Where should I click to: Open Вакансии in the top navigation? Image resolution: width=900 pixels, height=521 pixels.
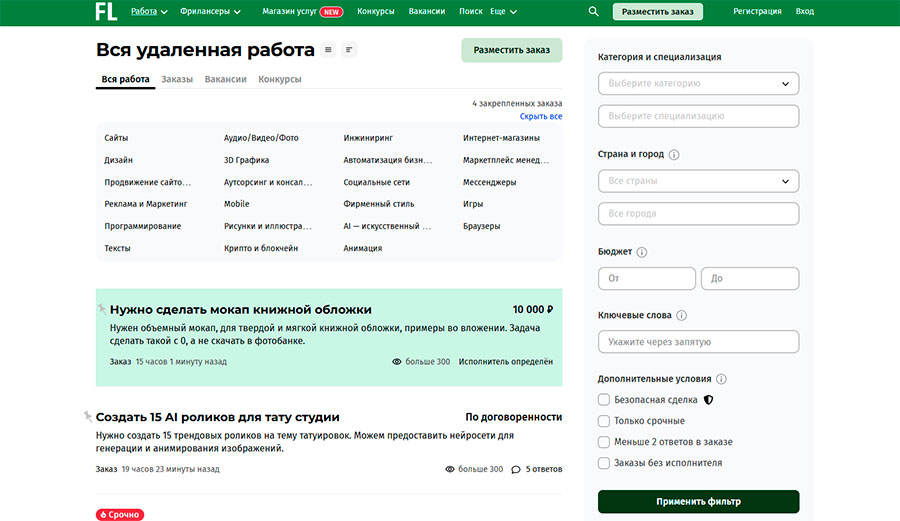coord(426,11)
